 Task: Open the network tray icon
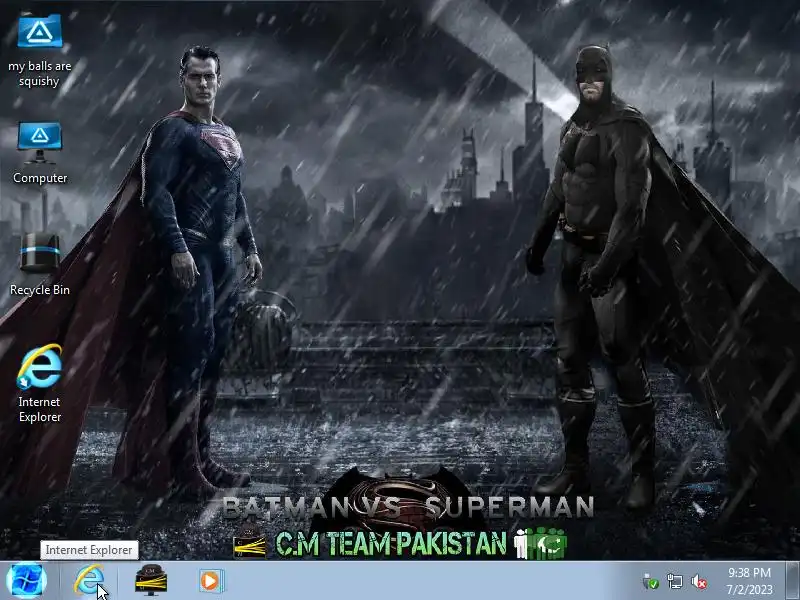tap(675, 582)
